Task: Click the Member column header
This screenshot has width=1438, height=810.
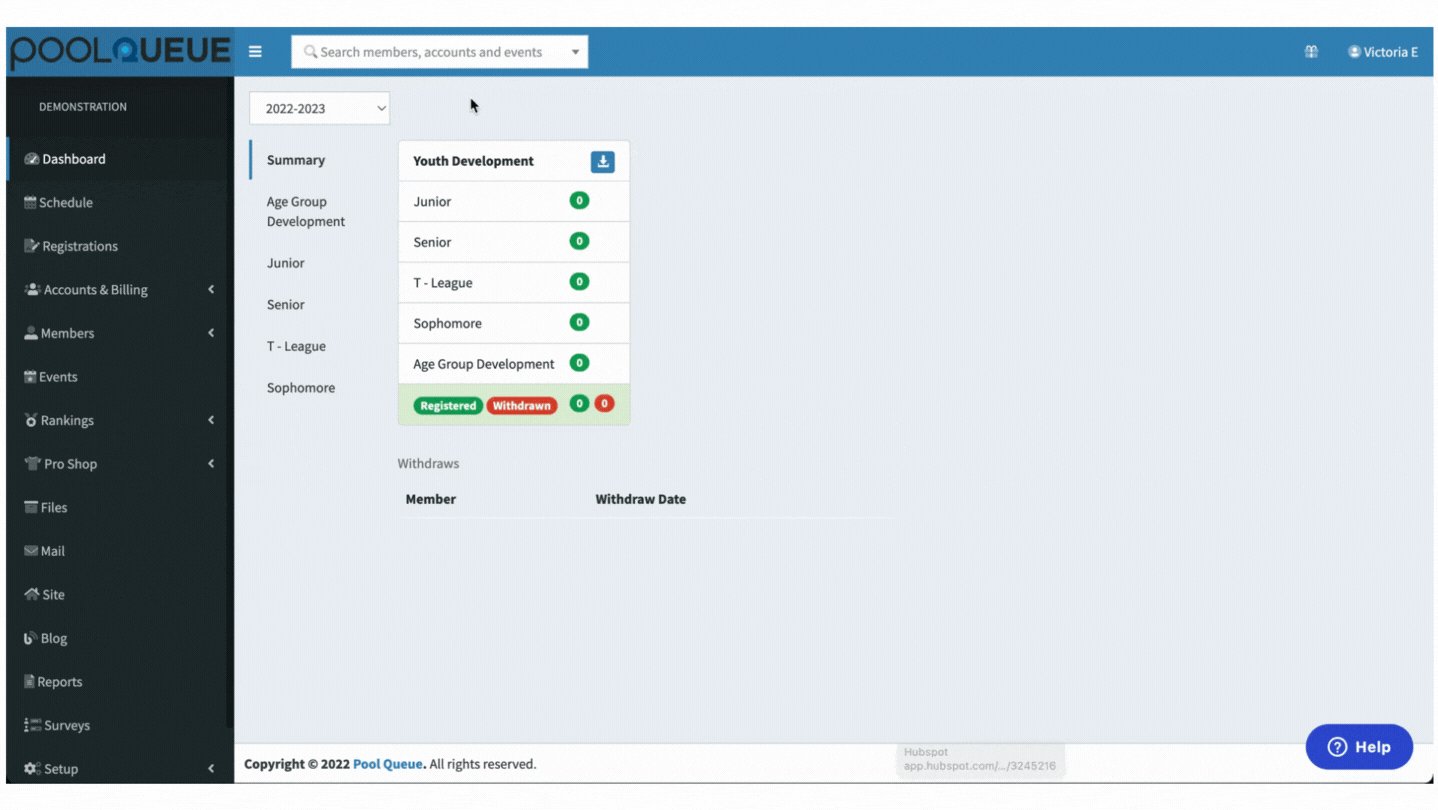Action: (431, 499)
